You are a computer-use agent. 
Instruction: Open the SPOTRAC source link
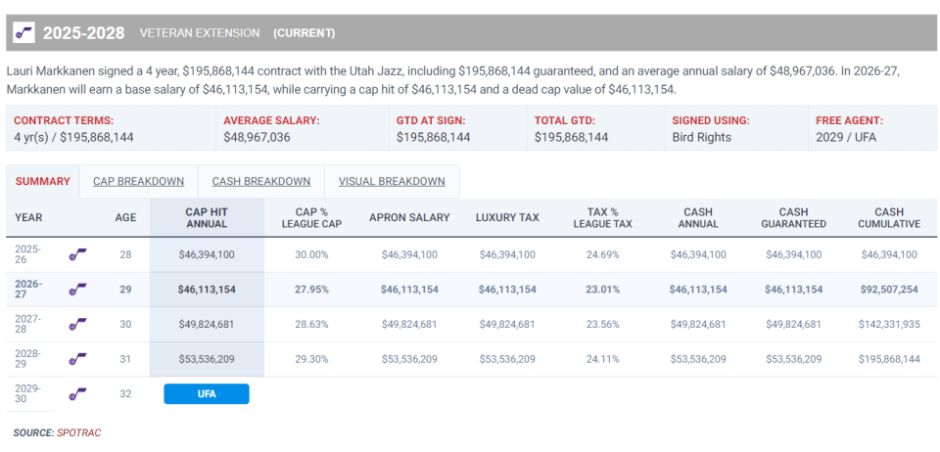(x=79, y=432)
